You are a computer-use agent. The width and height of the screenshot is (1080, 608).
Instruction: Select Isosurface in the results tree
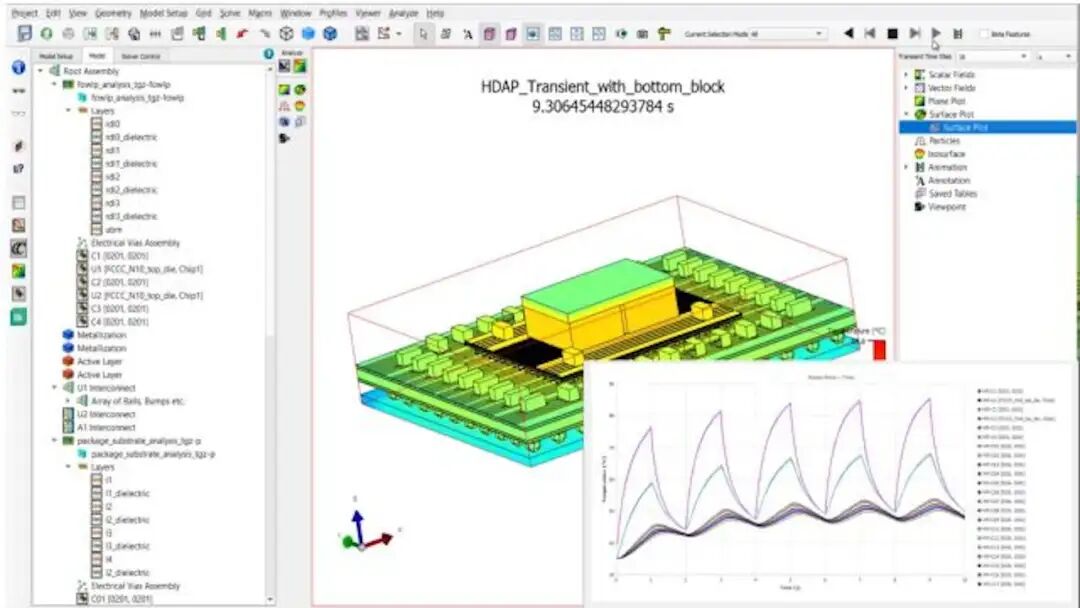pyautogui.click(x=946, y=154)
